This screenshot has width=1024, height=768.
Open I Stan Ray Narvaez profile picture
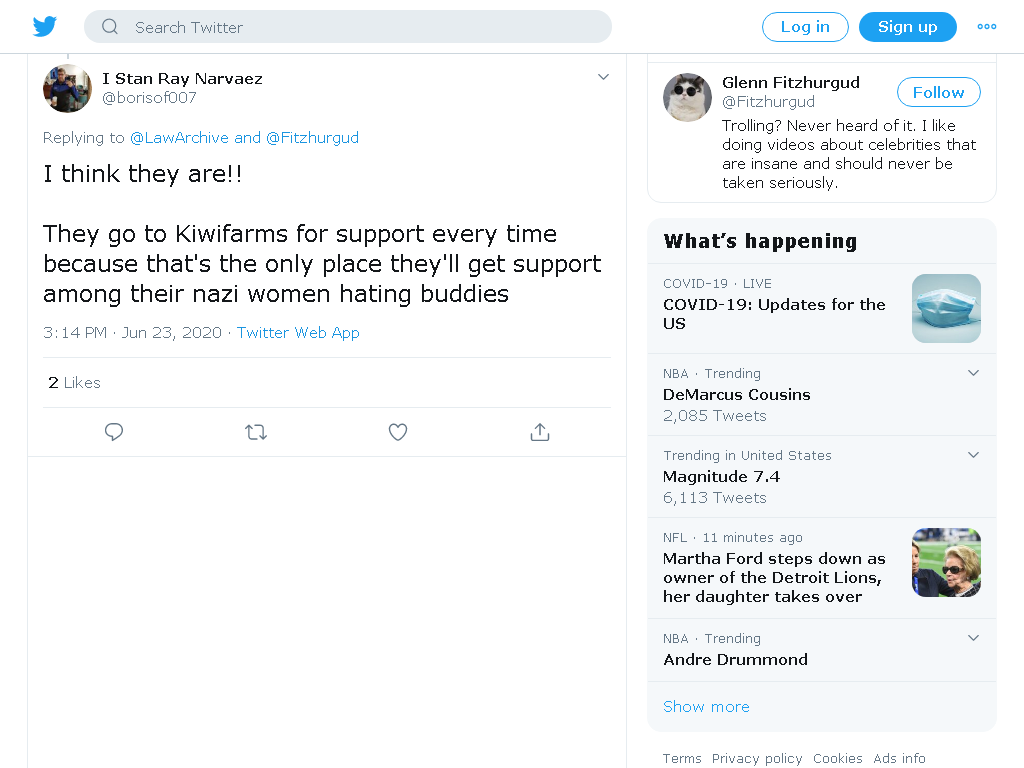click(x=67, y=88)
